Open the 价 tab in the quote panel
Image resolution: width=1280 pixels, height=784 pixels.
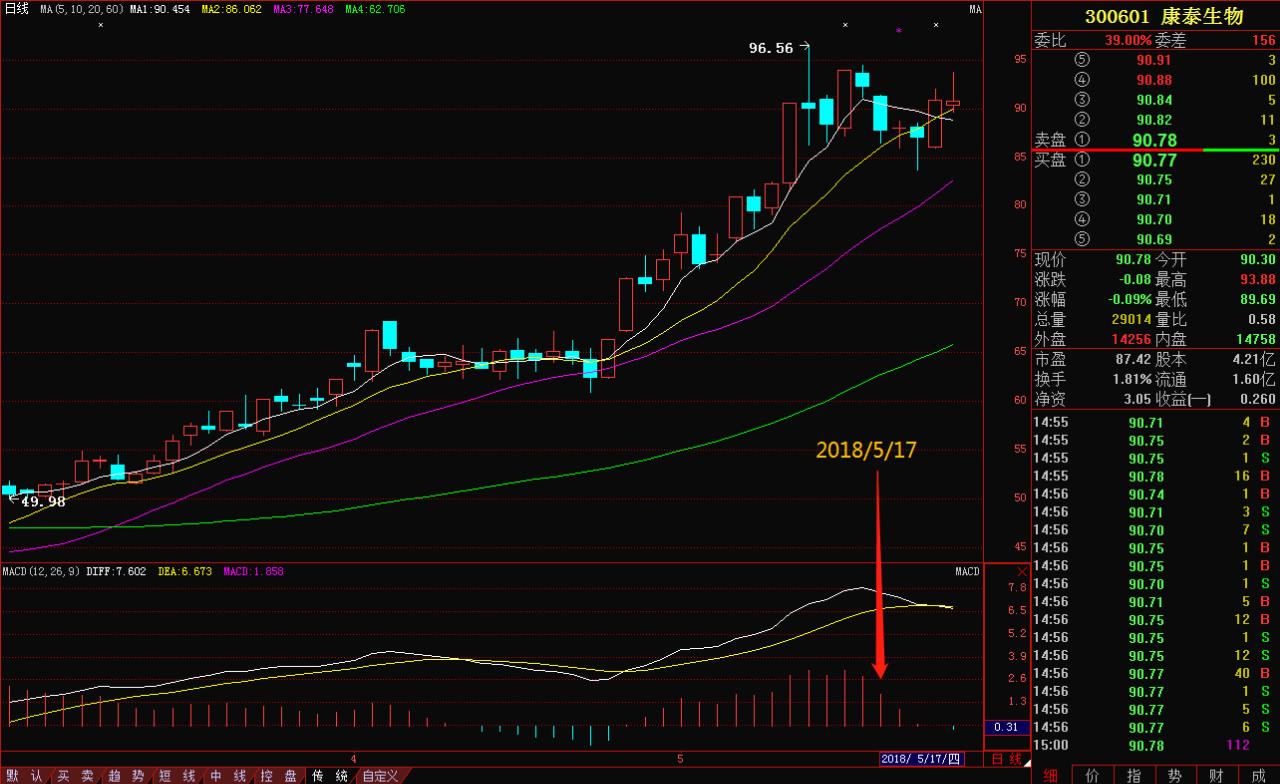click(1092, 775)
